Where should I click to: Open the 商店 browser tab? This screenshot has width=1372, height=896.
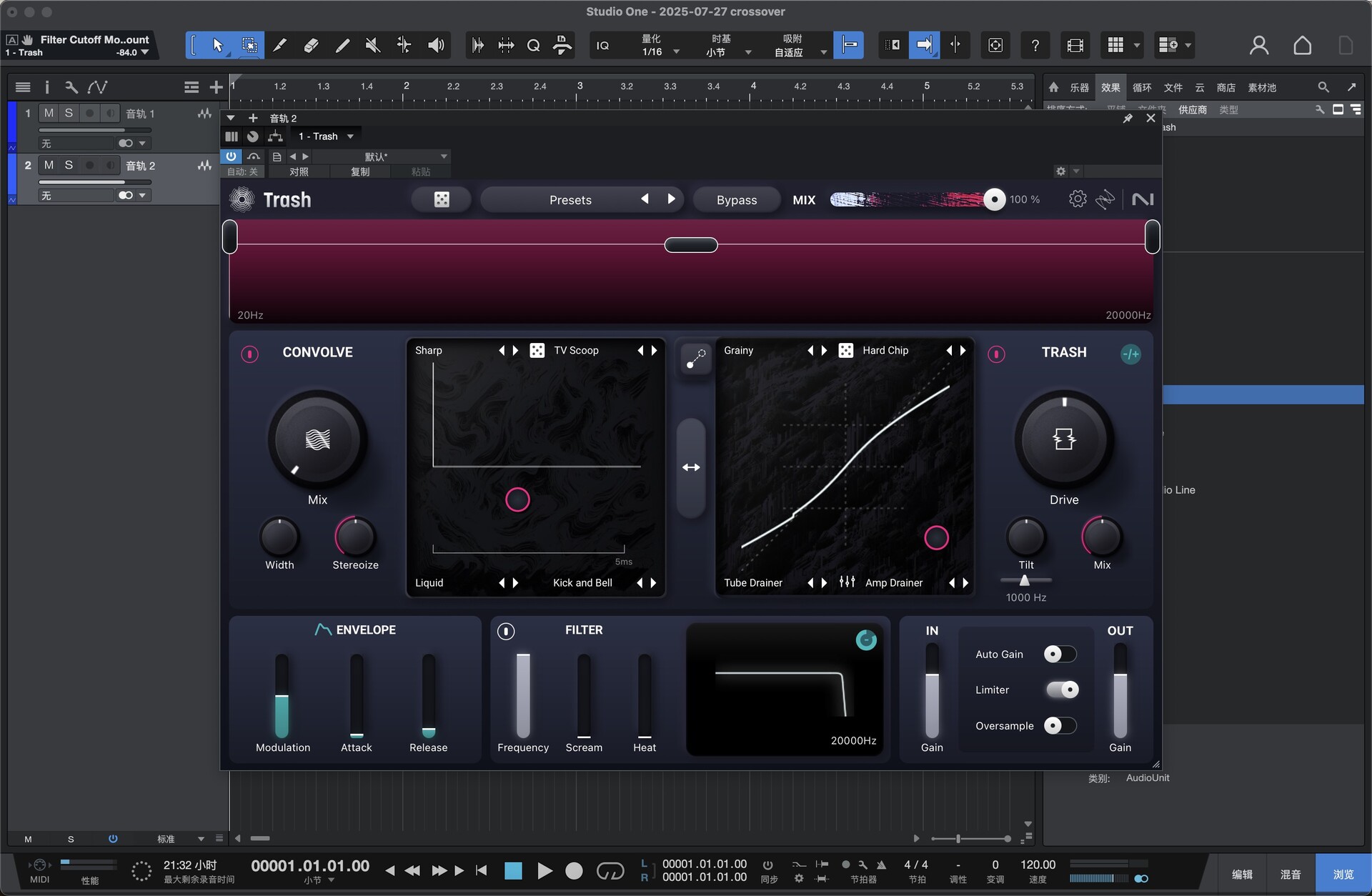[x=1226, y=87]
